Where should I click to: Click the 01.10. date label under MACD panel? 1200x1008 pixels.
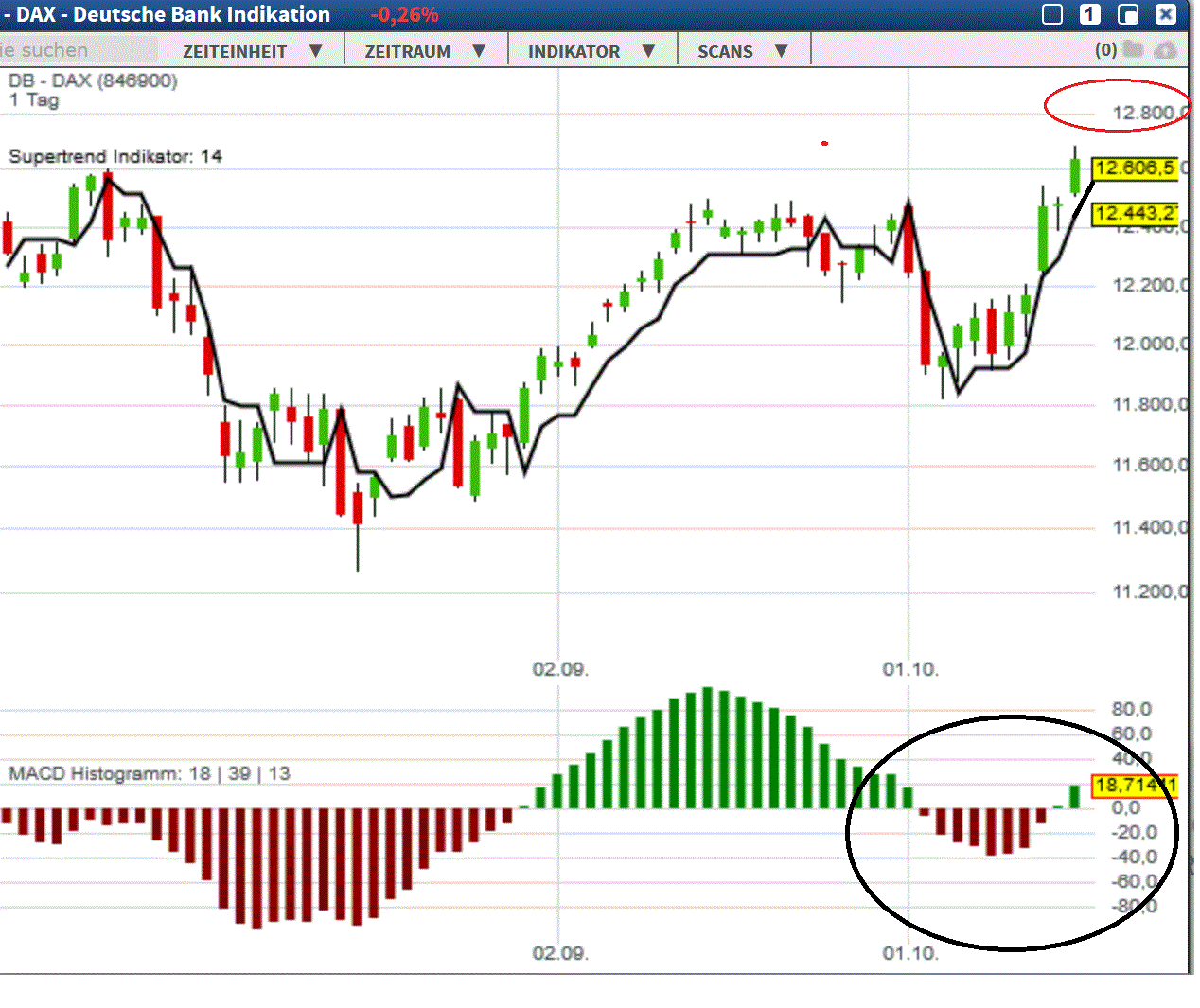click(910, 952)
